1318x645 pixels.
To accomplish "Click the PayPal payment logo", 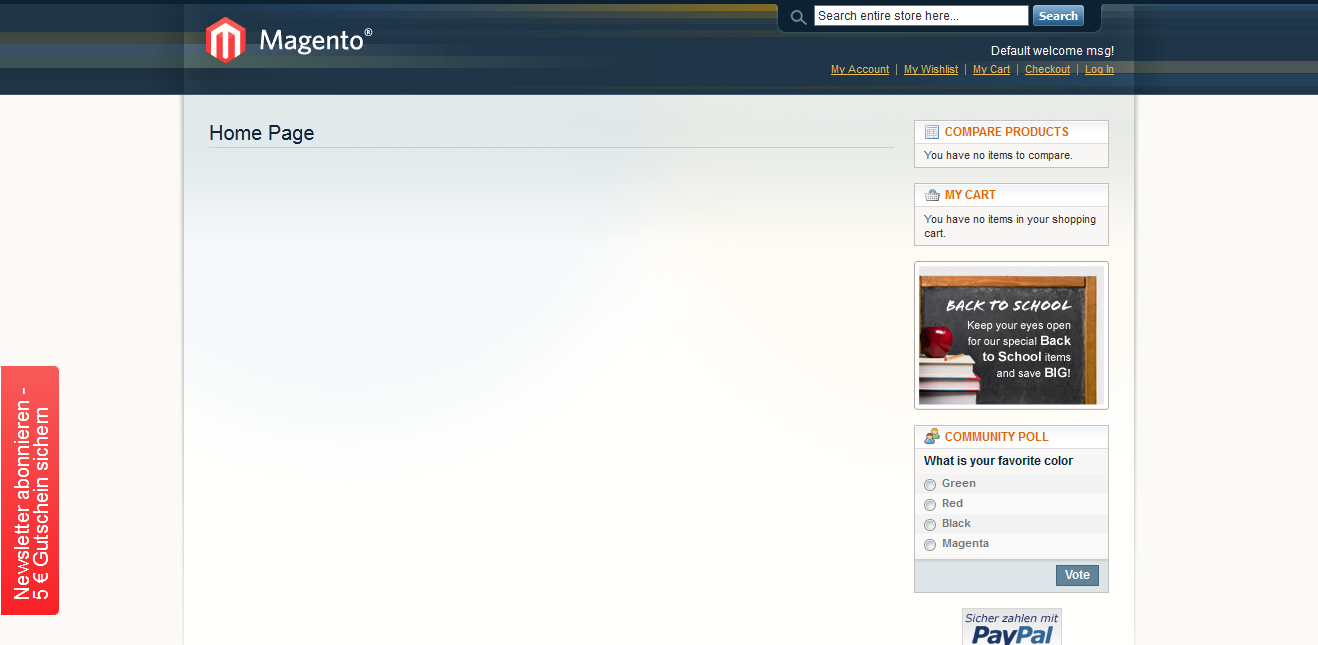I will click(x=1012, y=627).
